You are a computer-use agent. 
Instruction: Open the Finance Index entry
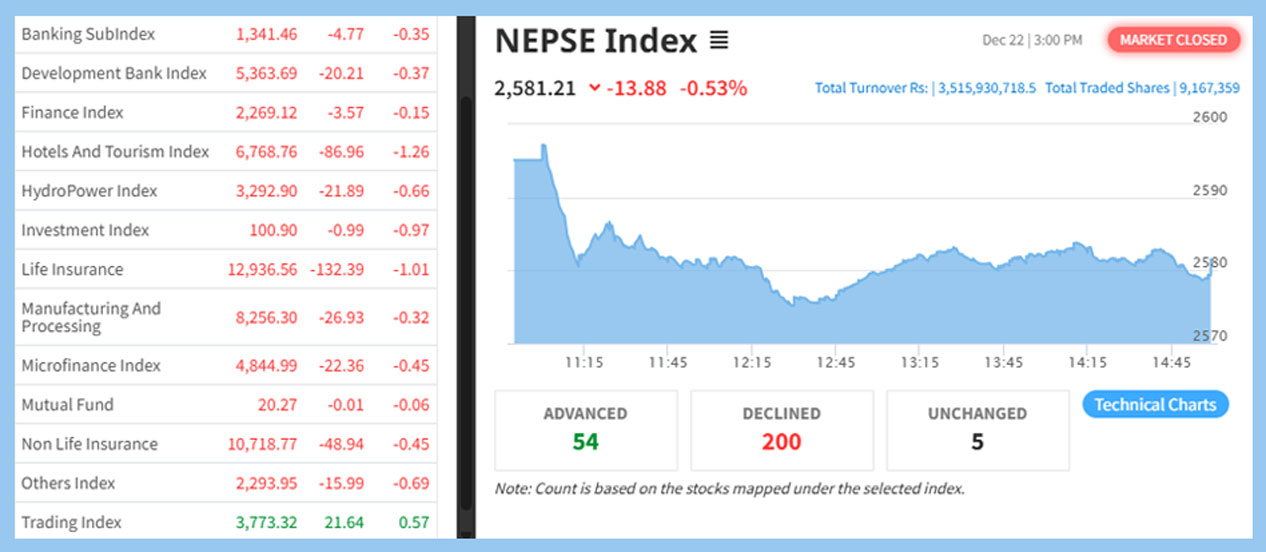click(72, 112)
